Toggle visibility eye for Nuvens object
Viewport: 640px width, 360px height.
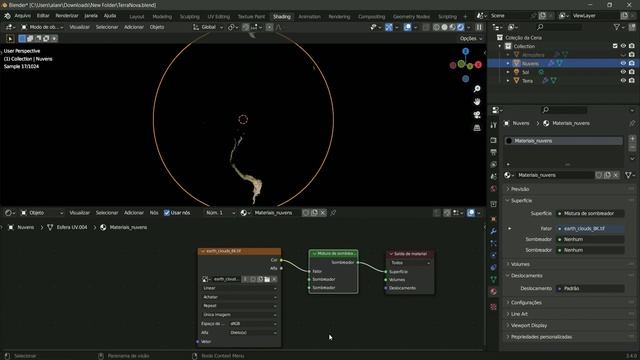coord(623,63)
